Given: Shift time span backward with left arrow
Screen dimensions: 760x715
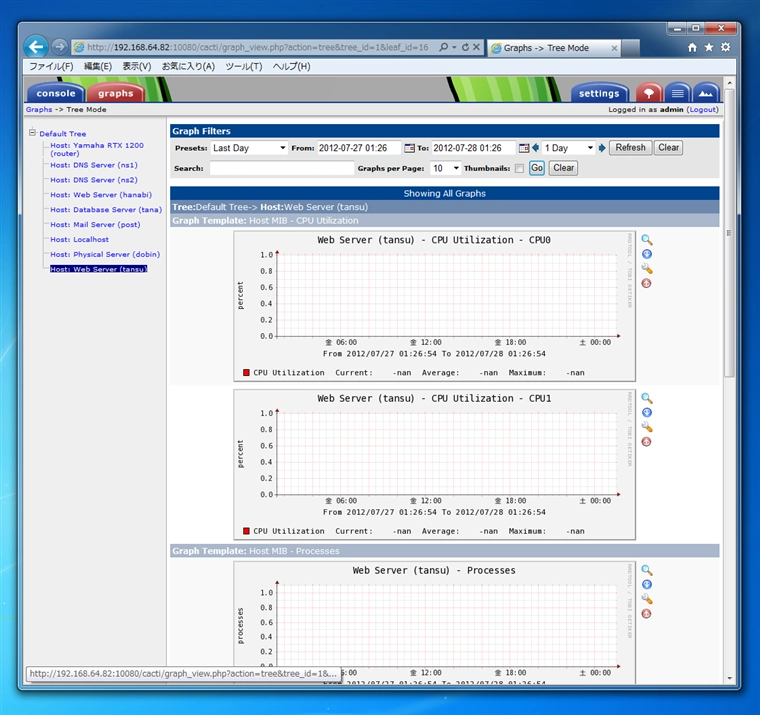Looking at the screenshot, I should [536, 148].
